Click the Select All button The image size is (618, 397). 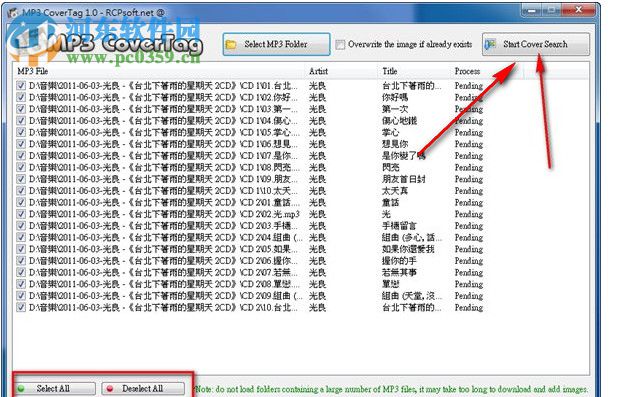[x=55, y=388]
